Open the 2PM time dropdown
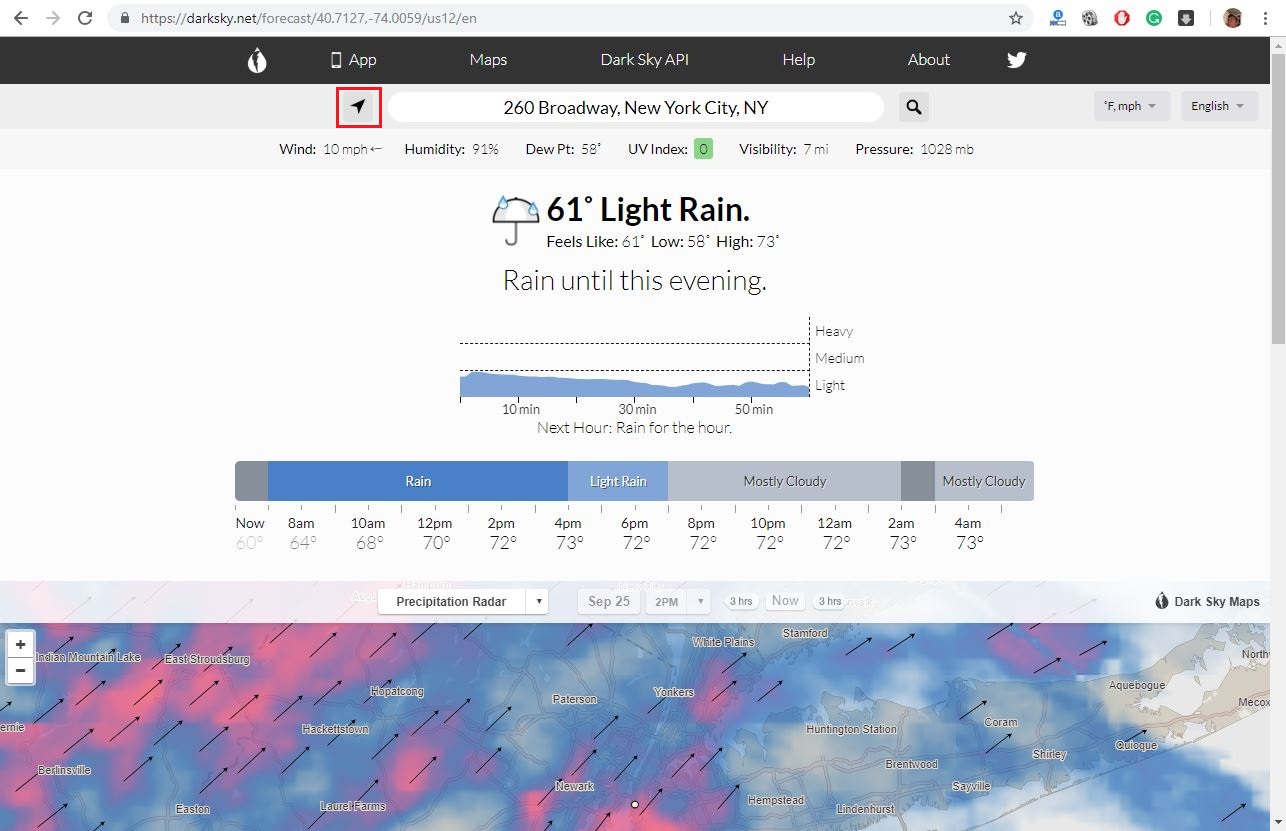Viewport: 1286px width, 831px height. (x=678, y=601)
